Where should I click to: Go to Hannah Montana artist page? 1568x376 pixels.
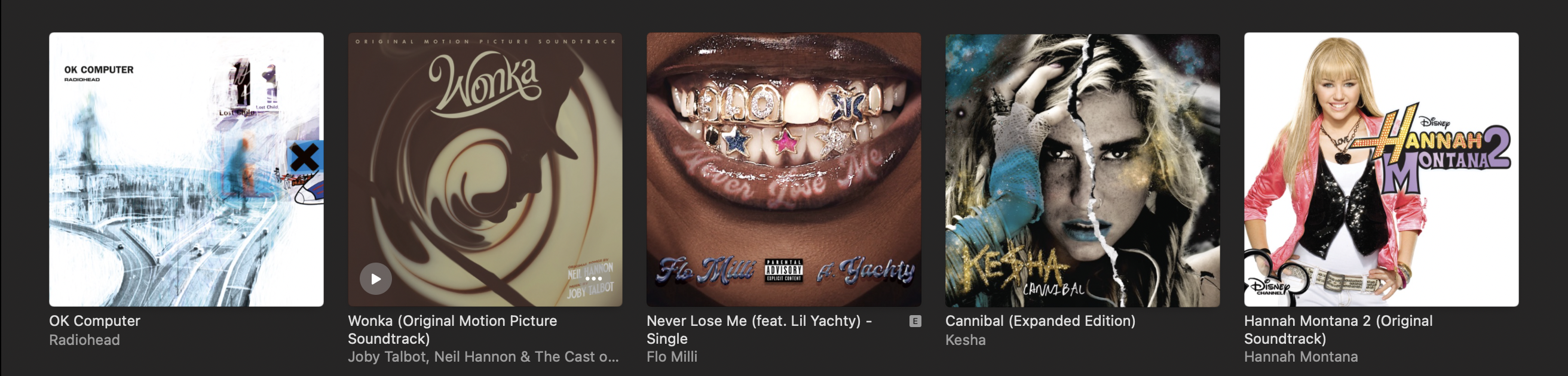tap(1301, 357)
